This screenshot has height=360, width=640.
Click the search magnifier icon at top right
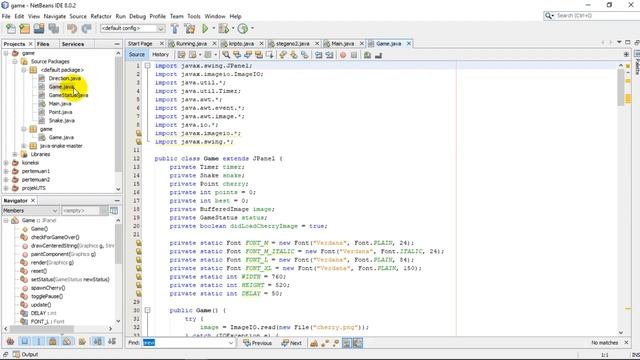[549, 16]
